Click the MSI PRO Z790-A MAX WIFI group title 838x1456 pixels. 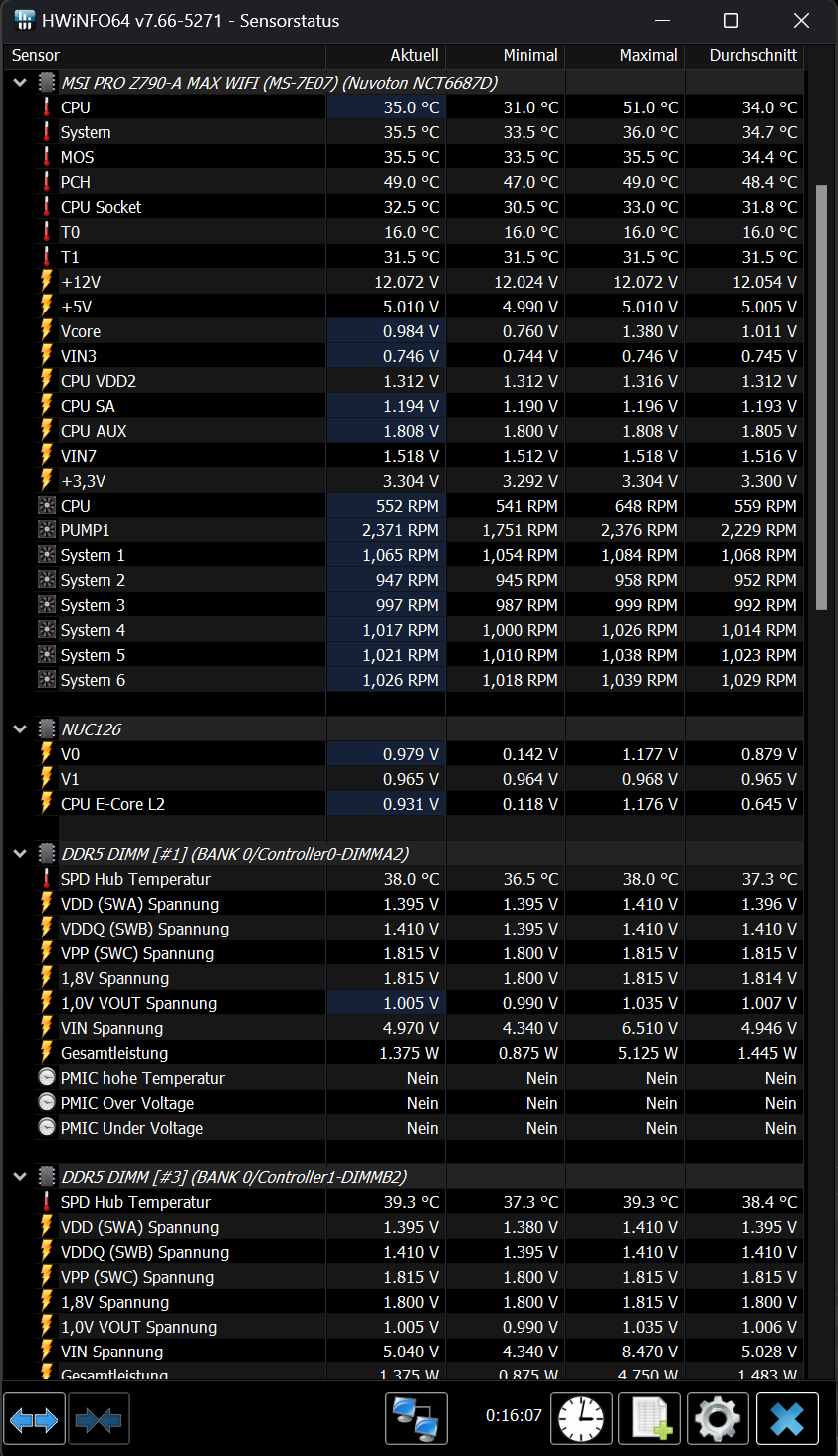[279, 83]
